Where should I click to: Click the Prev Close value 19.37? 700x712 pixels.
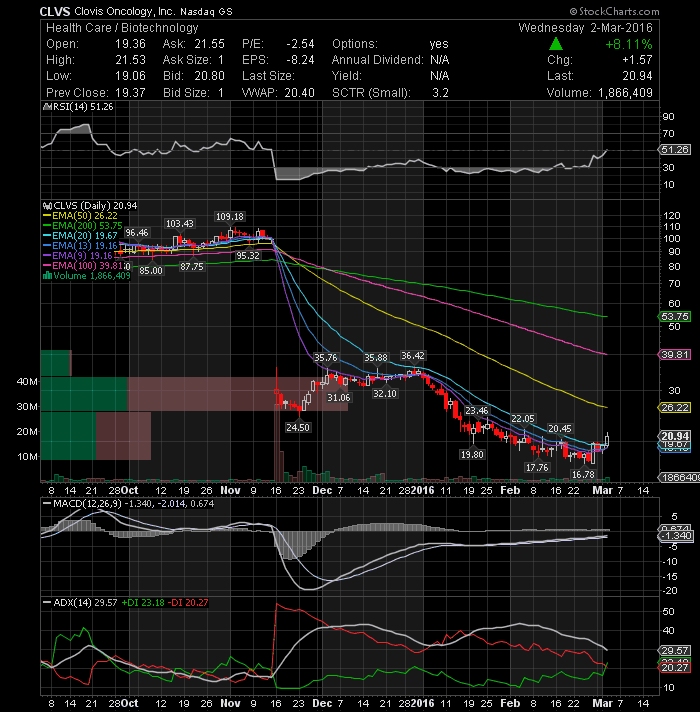[x=130, y=93]
